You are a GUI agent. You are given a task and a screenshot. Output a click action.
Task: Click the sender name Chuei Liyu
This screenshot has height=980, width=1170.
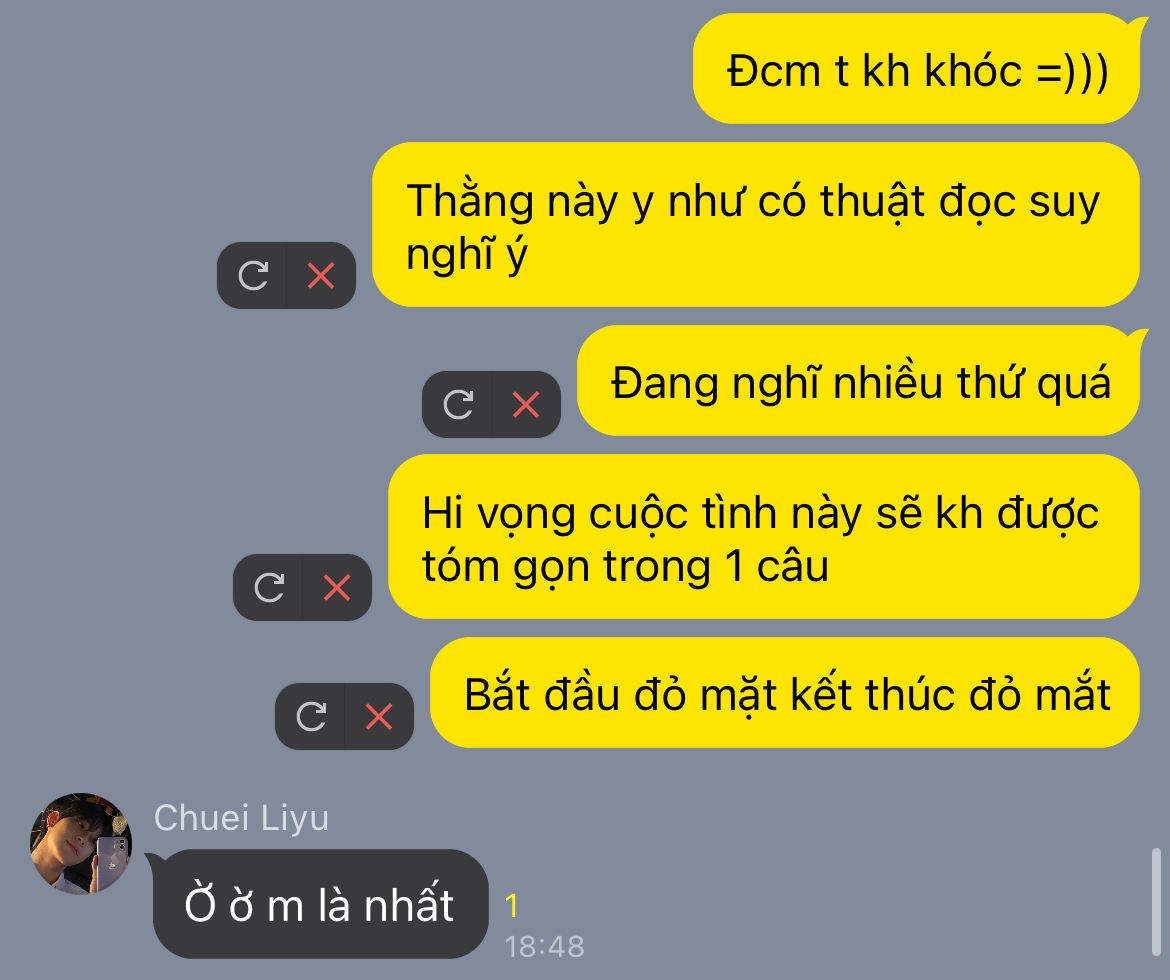tap(241, 818)
